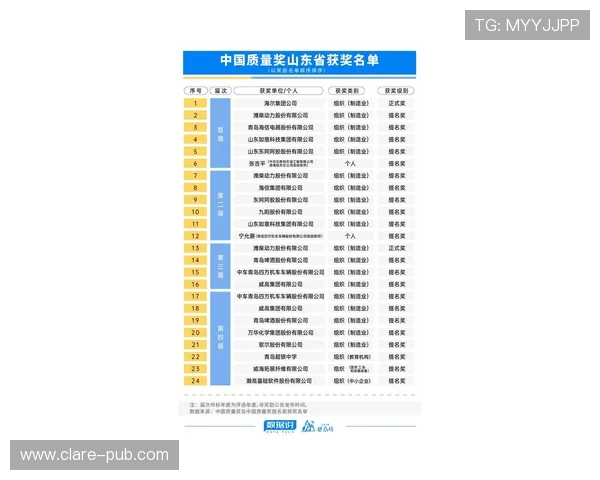This screenshot has height=480, width=600.
Task: Select 青岛啤酒股份有限公司 in row 19
Action: 280,320
